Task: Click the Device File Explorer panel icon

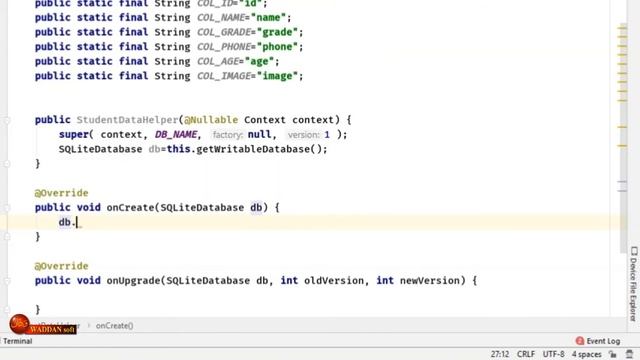Action: pyautogui.click(x=634, y=251)
